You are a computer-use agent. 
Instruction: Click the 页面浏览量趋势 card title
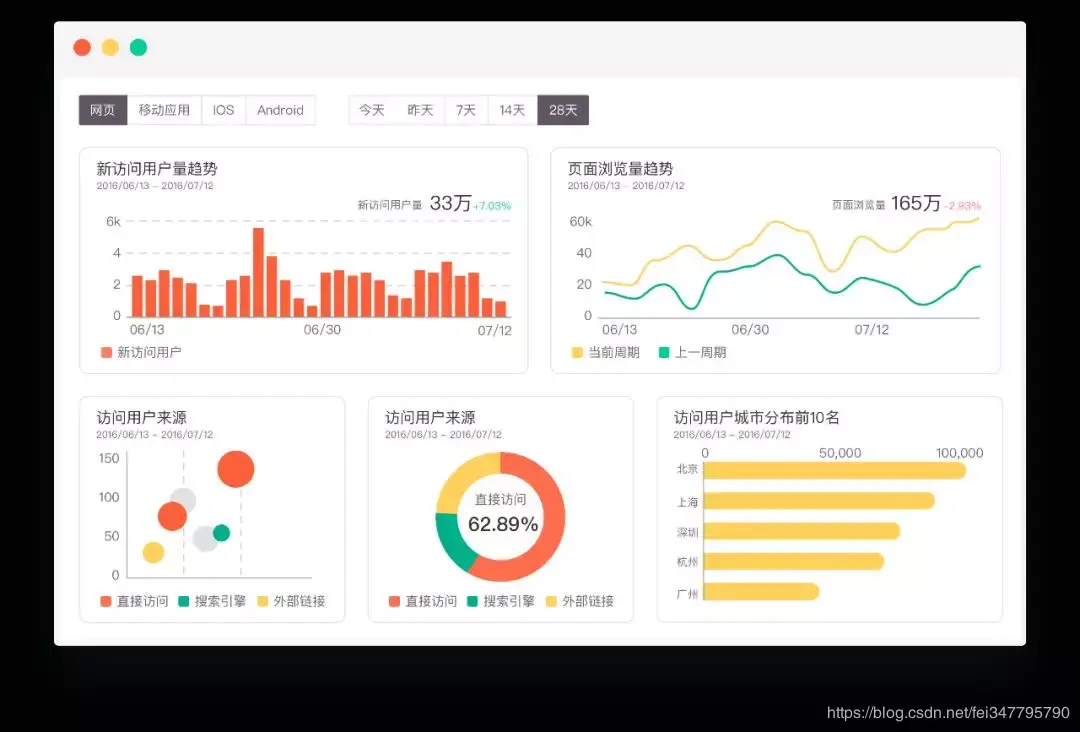[x=621, y=169]
